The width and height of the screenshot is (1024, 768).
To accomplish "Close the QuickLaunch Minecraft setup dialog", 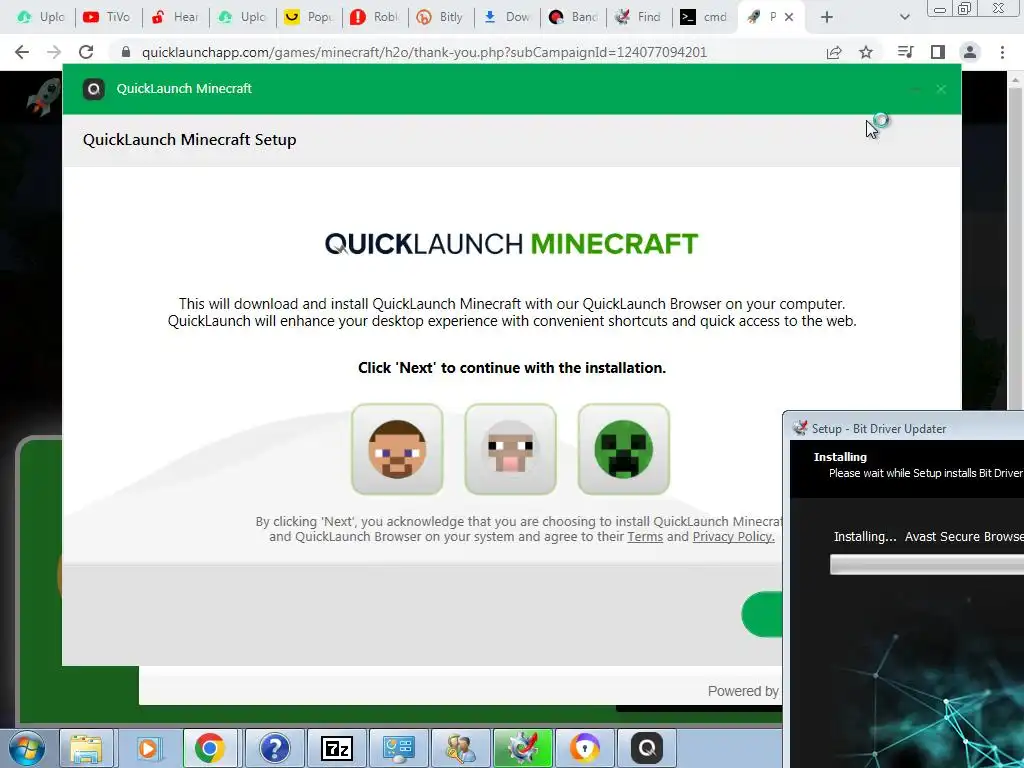I will click(x=941, y=89).
